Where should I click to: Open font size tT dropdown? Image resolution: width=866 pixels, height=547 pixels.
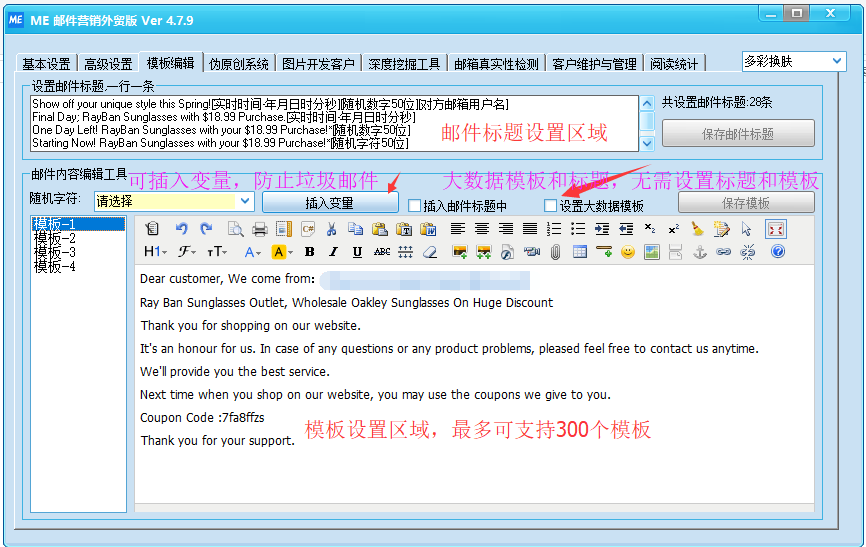(217, 252)
